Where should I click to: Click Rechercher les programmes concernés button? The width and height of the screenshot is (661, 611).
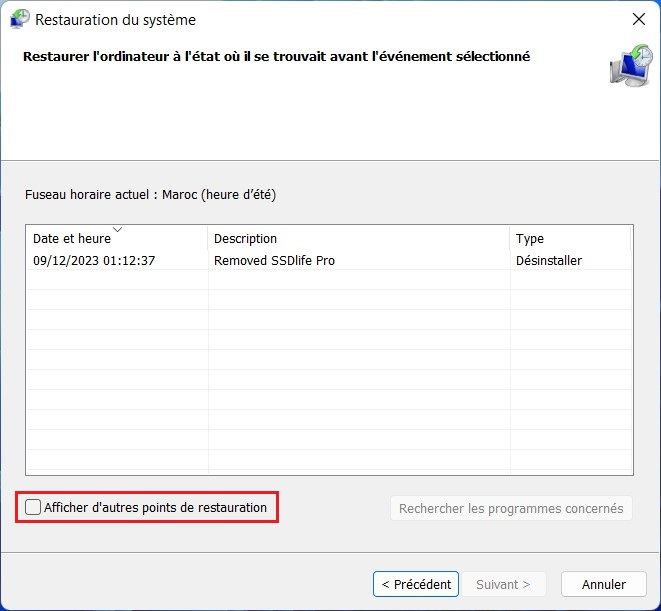pyautogui.click(x=510, y=508)
